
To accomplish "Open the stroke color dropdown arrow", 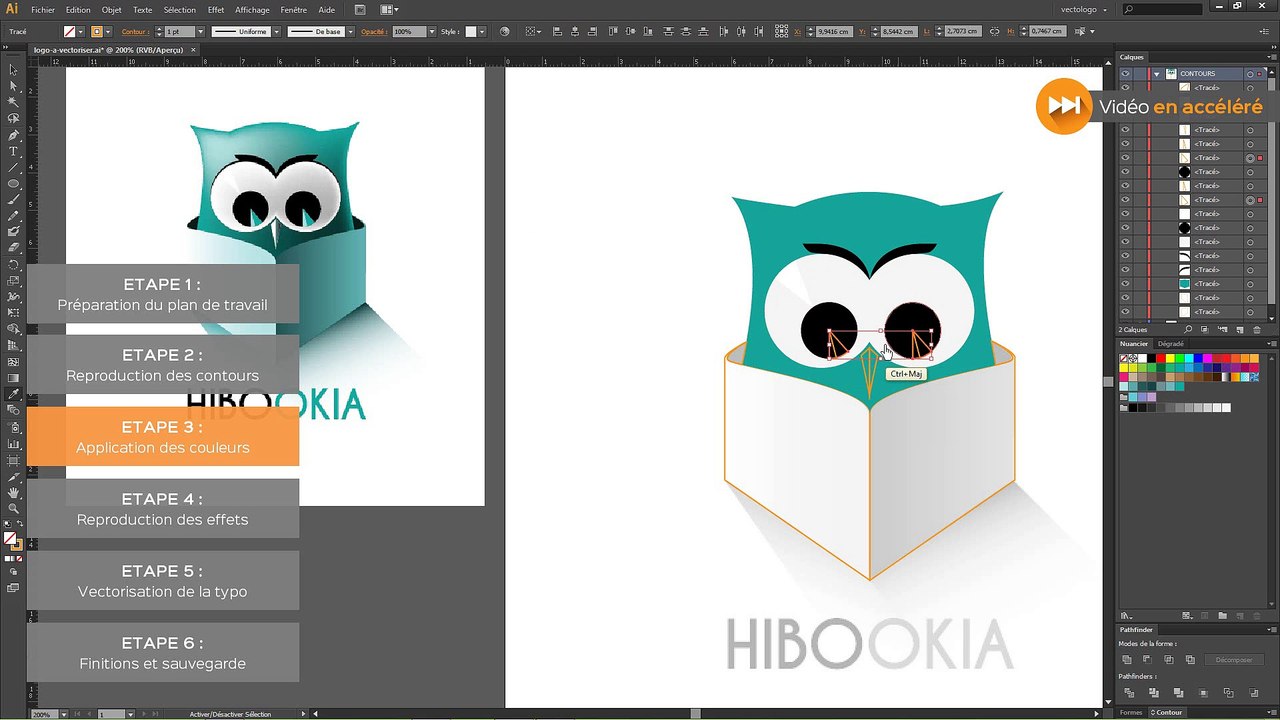I will point(110,32).
